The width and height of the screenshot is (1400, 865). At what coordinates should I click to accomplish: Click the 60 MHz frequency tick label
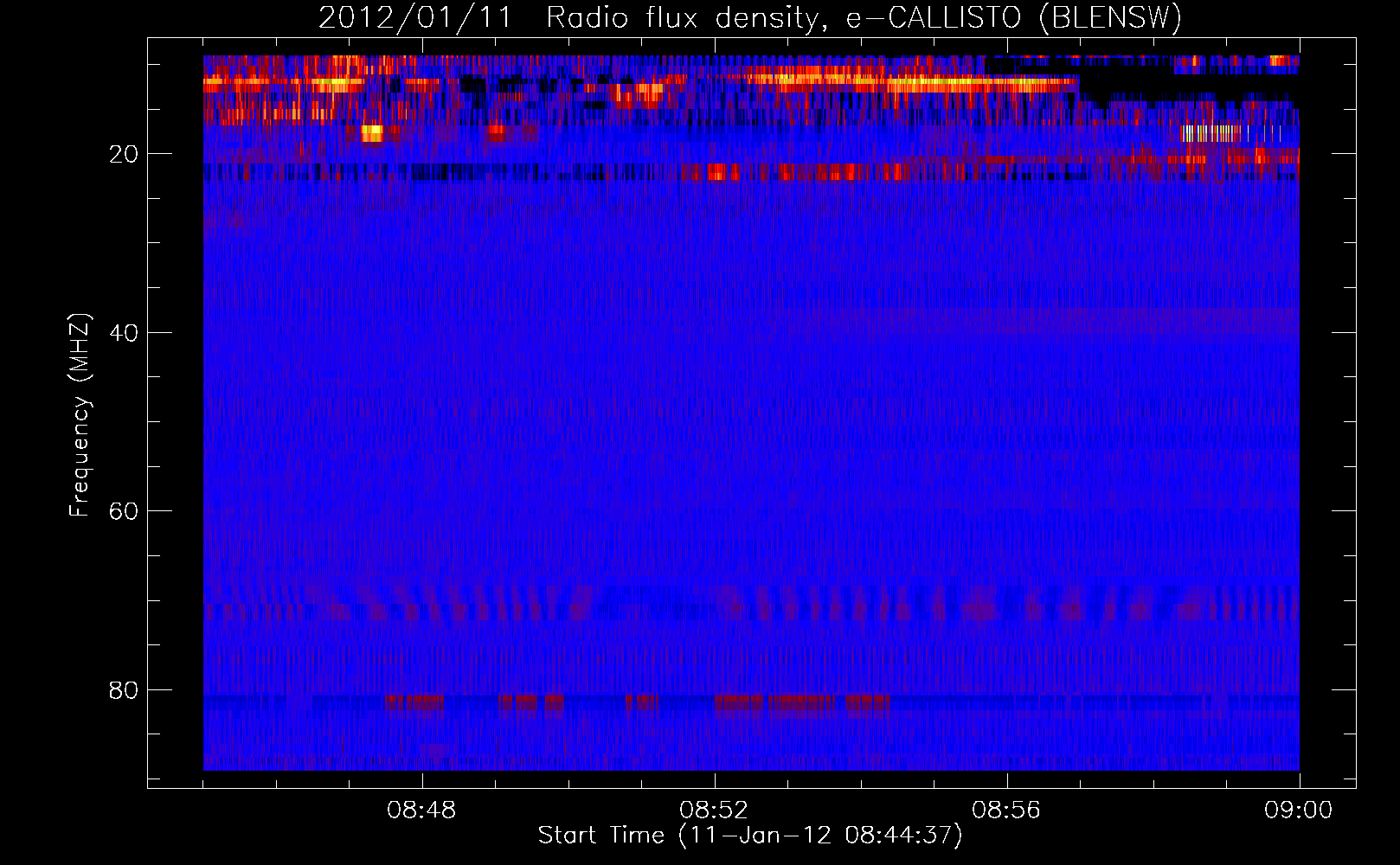pyautogui.click(x=124, y=511)
